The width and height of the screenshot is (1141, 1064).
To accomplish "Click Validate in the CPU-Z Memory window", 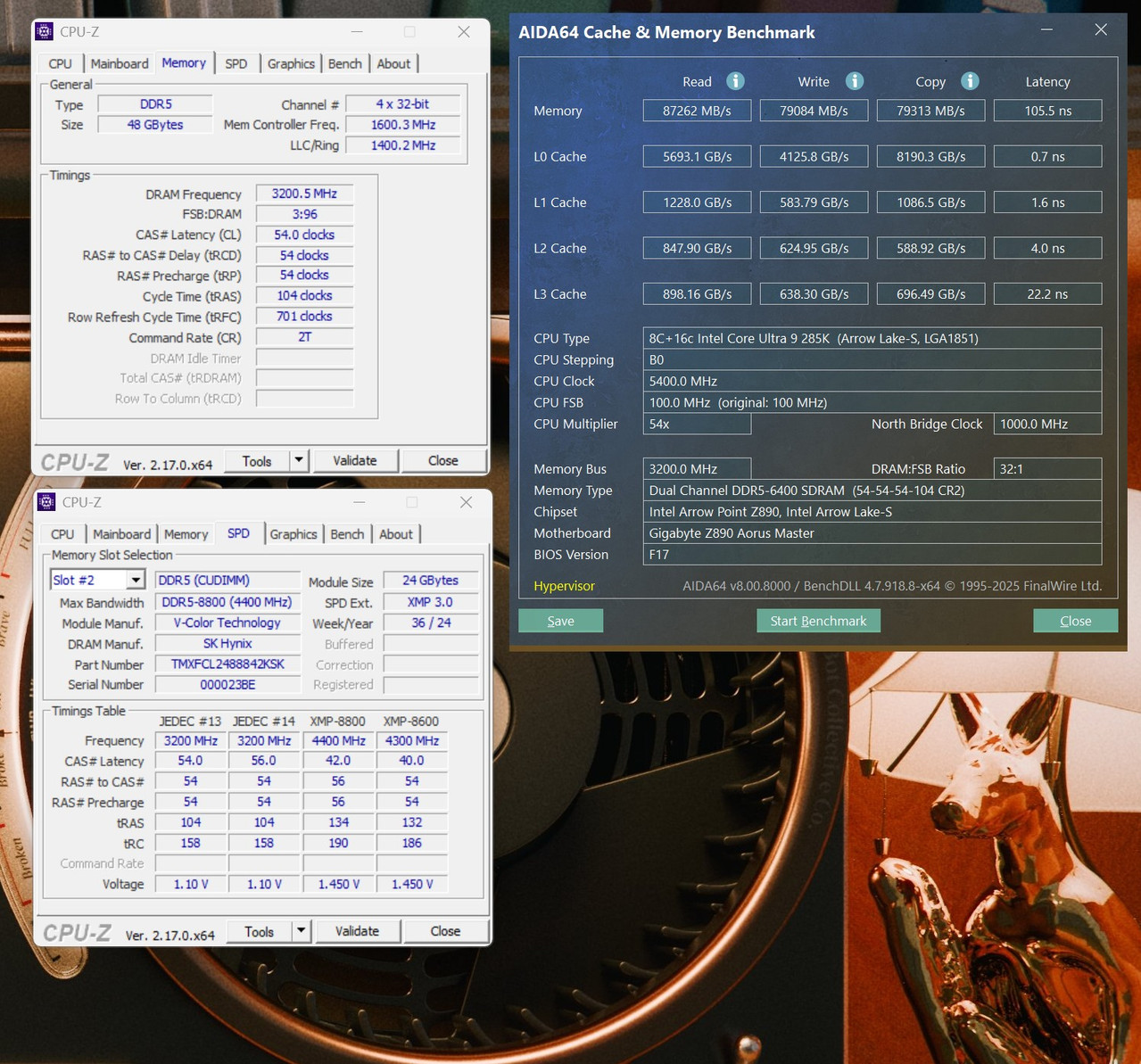I will click(355, 461).
